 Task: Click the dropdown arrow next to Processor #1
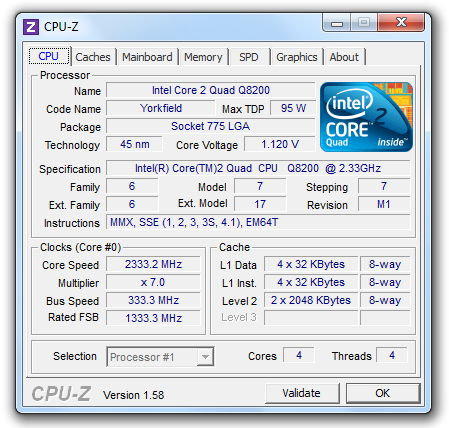[x=205, y=357]
